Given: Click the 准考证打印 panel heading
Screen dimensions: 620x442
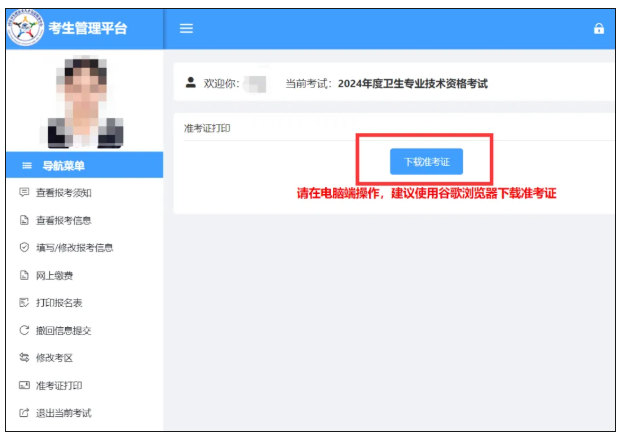Looking at the screenshot, I should [208, 129].
